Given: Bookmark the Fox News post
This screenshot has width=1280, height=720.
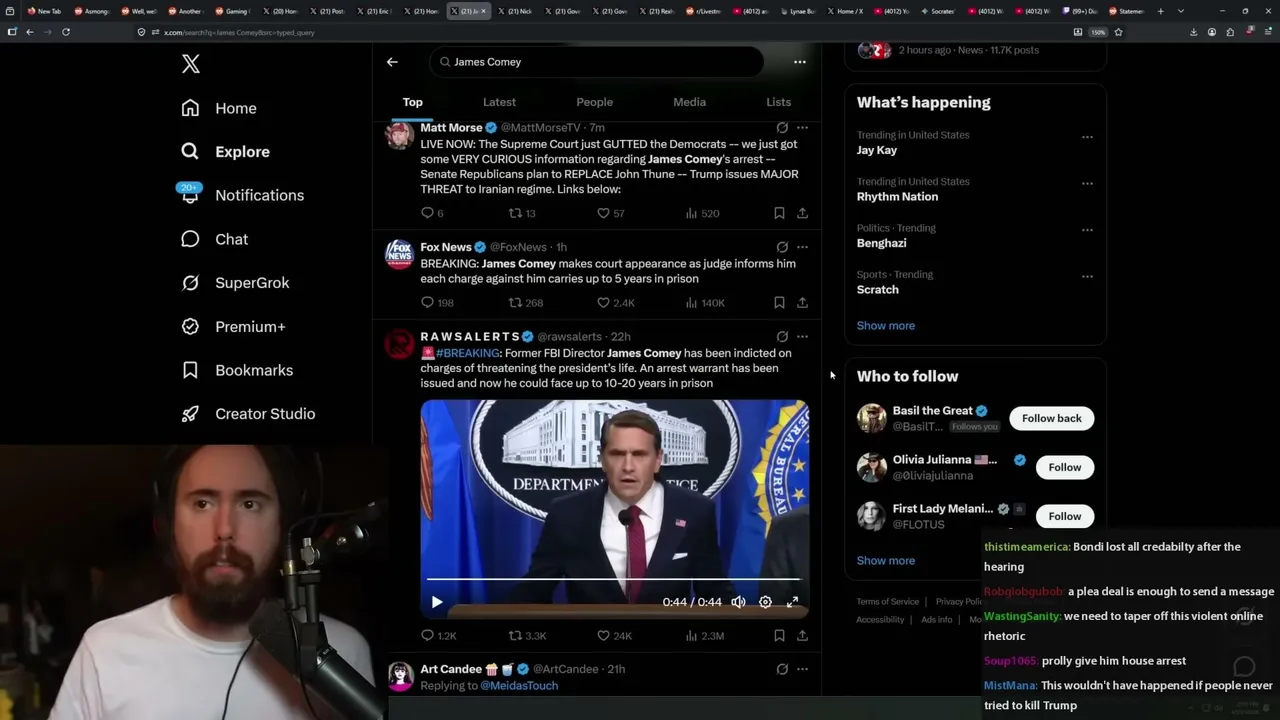Looking at the screenshot, I should pos(779,302).
